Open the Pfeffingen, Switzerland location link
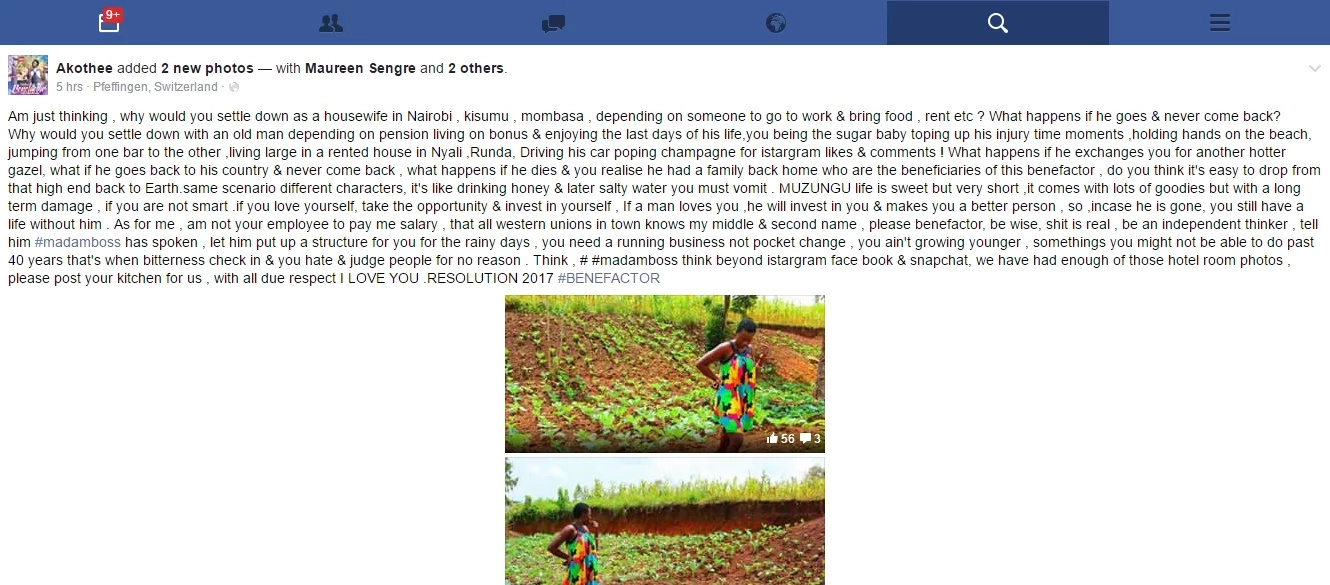The height and width of the screenshot is (585, 1330). click(155, 87)
